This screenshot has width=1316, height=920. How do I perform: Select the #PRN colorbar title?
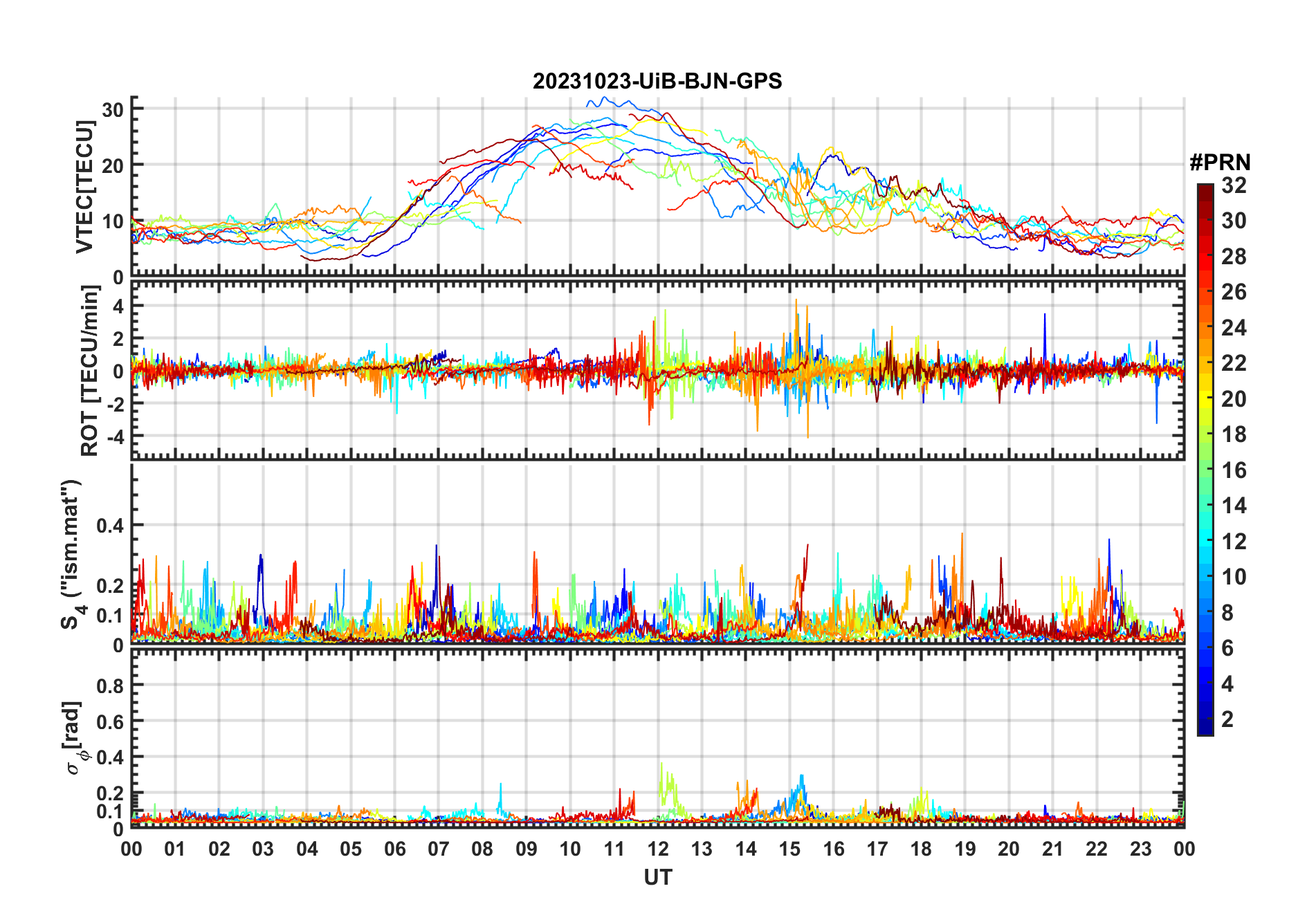coord(1220,163)
